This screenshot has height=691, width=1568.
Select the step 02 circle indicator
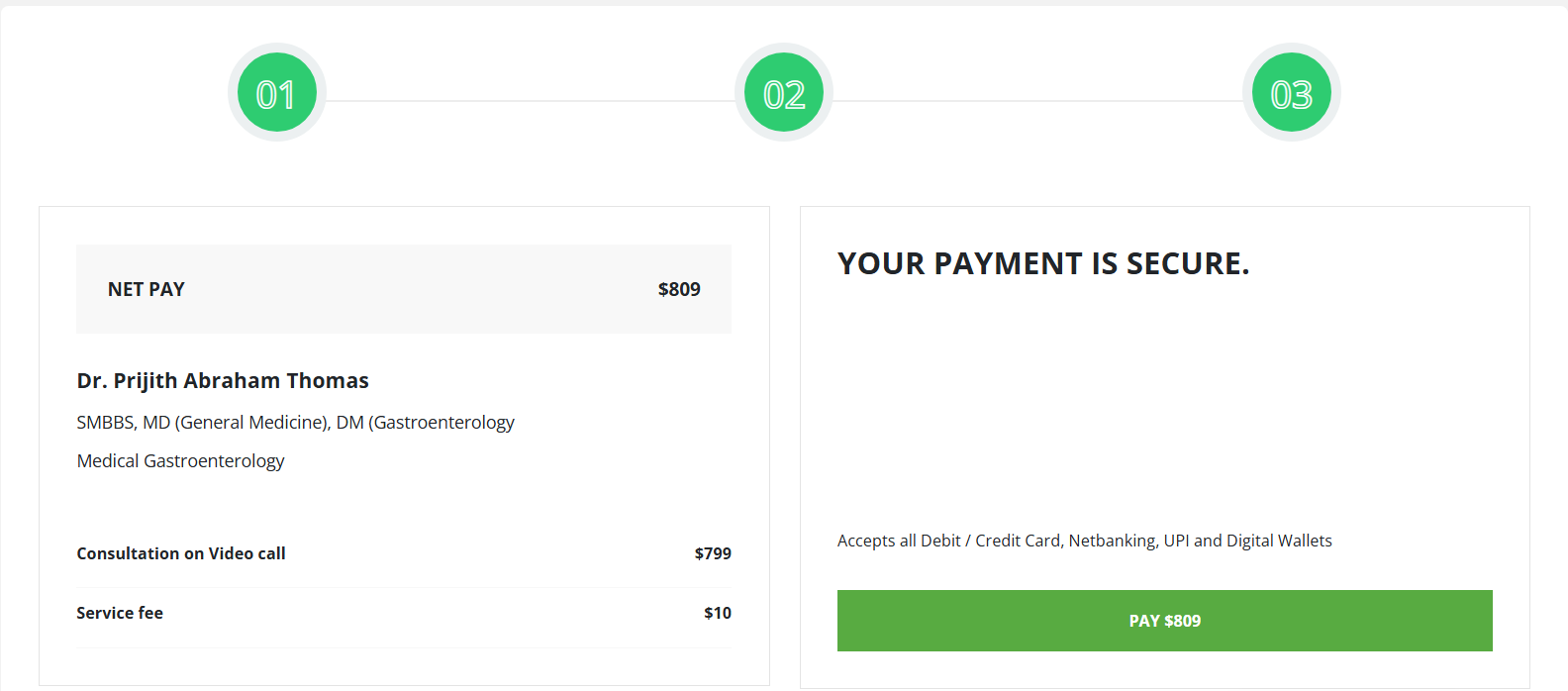[x=784, y=93]
